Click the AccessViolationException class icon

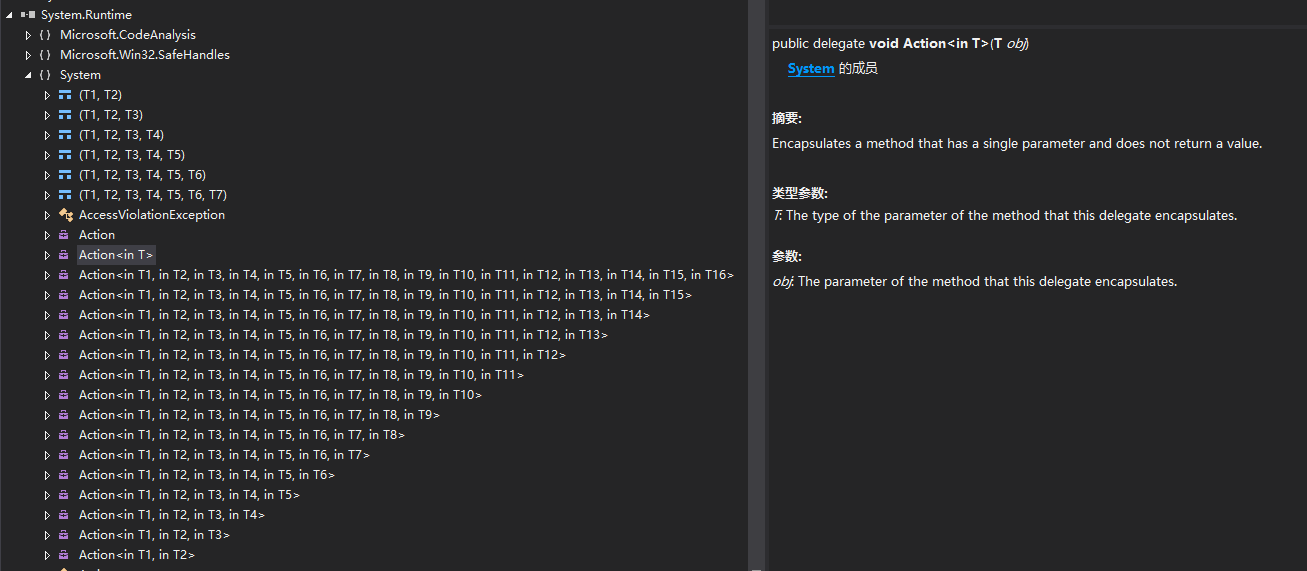pos(65,215)
